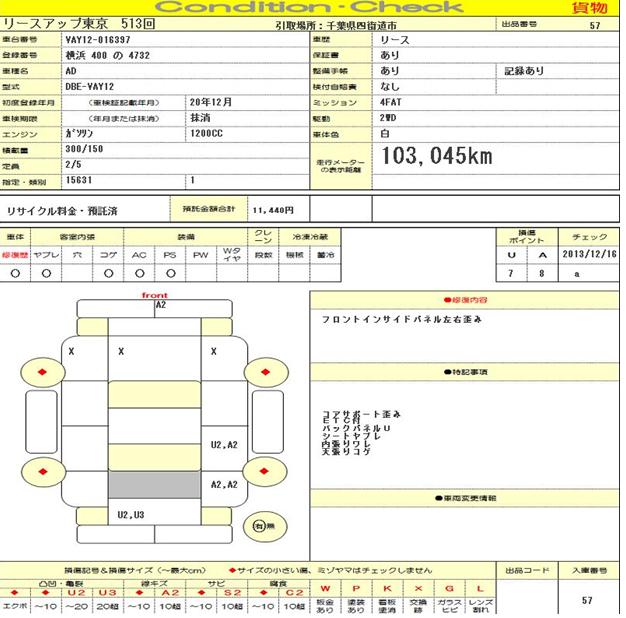Click the U2,U3 mark at rear
Viewport: 626px width, 618px height.
point(131,515)
